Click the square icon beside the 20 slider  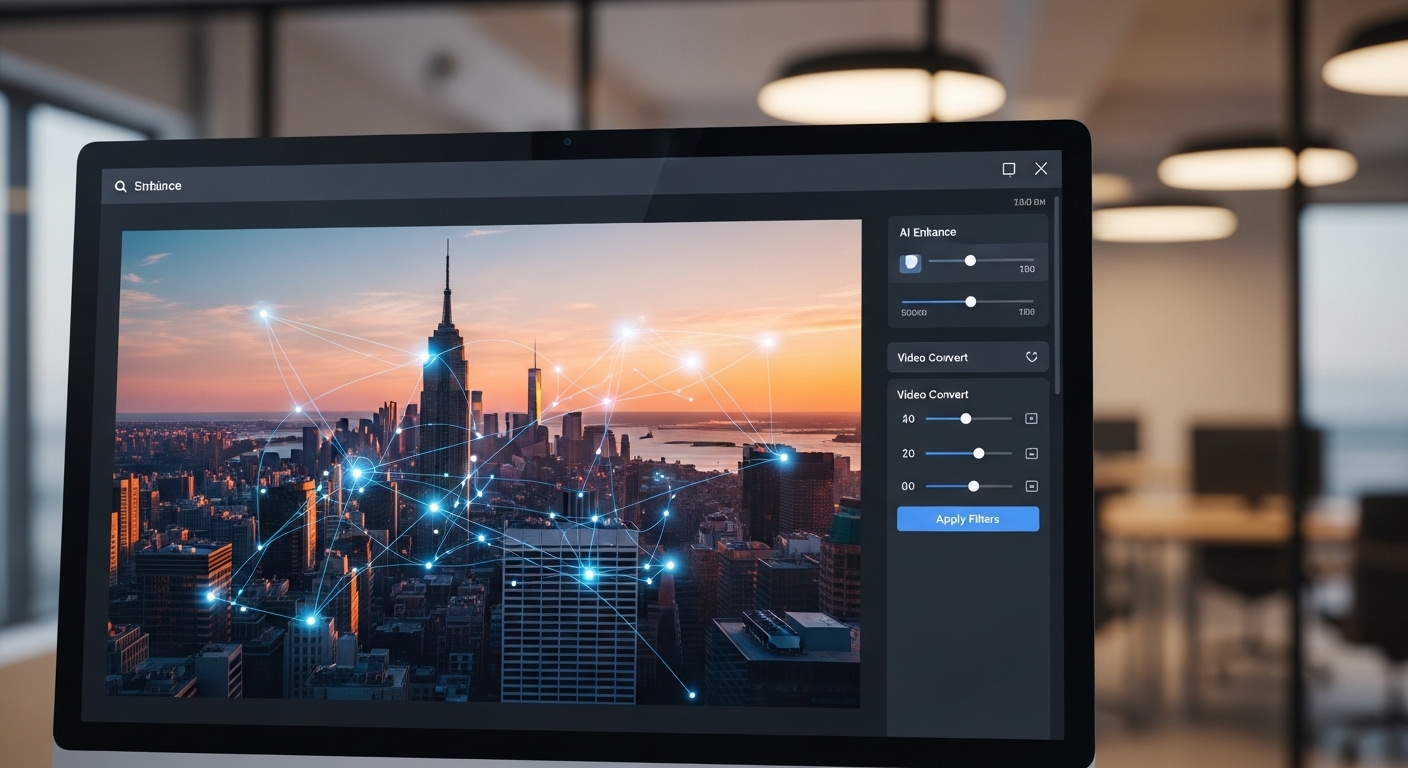tap(1031, 454)
